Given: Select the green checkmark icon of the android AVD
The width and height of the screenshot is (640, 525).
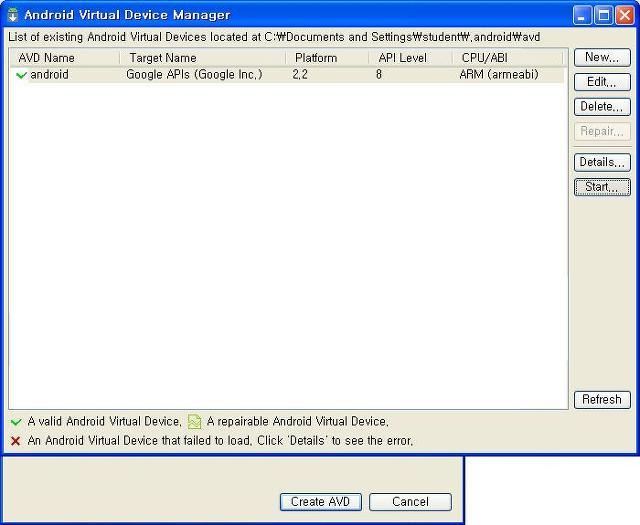Looking at the screenshot, I should [21, 75].
